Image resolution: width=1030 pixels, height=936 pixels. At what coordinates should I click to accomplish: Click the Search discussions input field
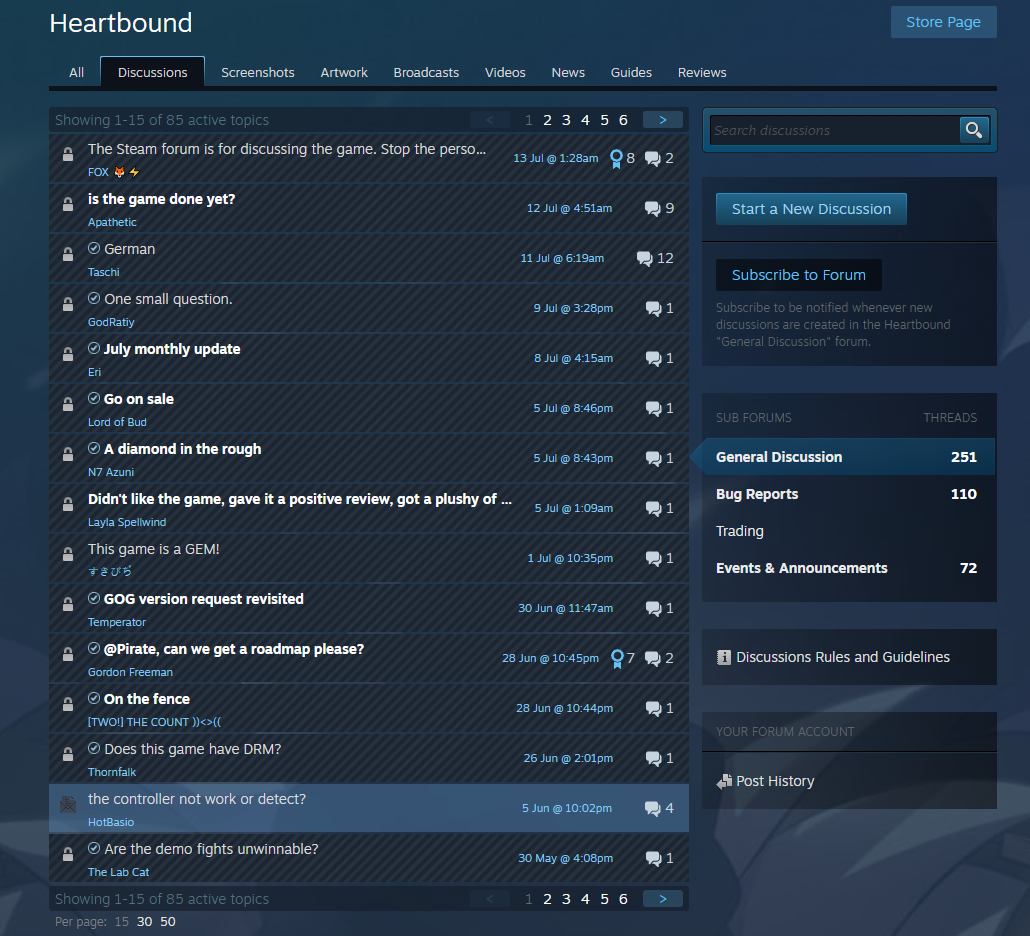(x=834, y=130)
